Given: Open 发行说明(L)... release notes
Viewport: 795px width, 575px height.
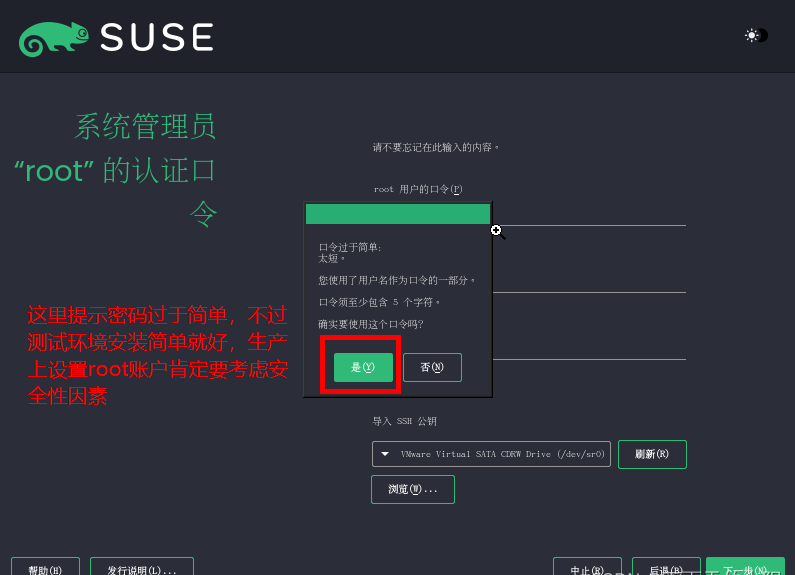Looking at the screenshot, I should [141, 568].
